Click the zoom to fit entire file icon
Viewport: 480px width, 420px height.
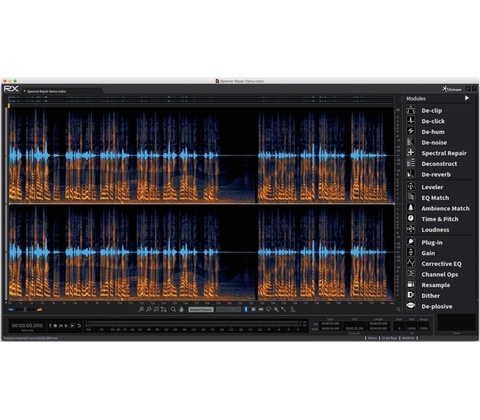pos(163,309)
